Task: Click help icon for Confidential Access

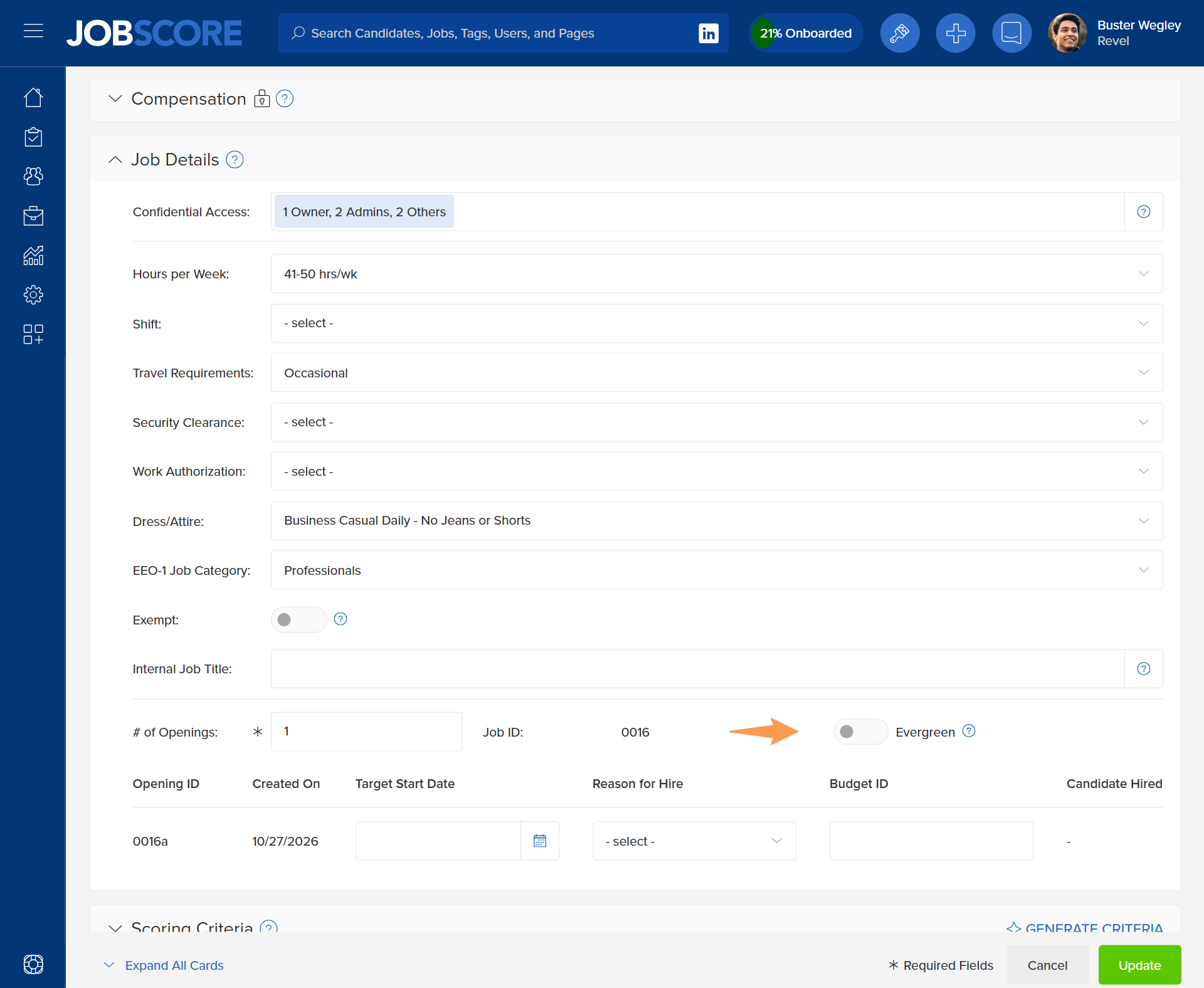Action: [x=1144, y=212]
